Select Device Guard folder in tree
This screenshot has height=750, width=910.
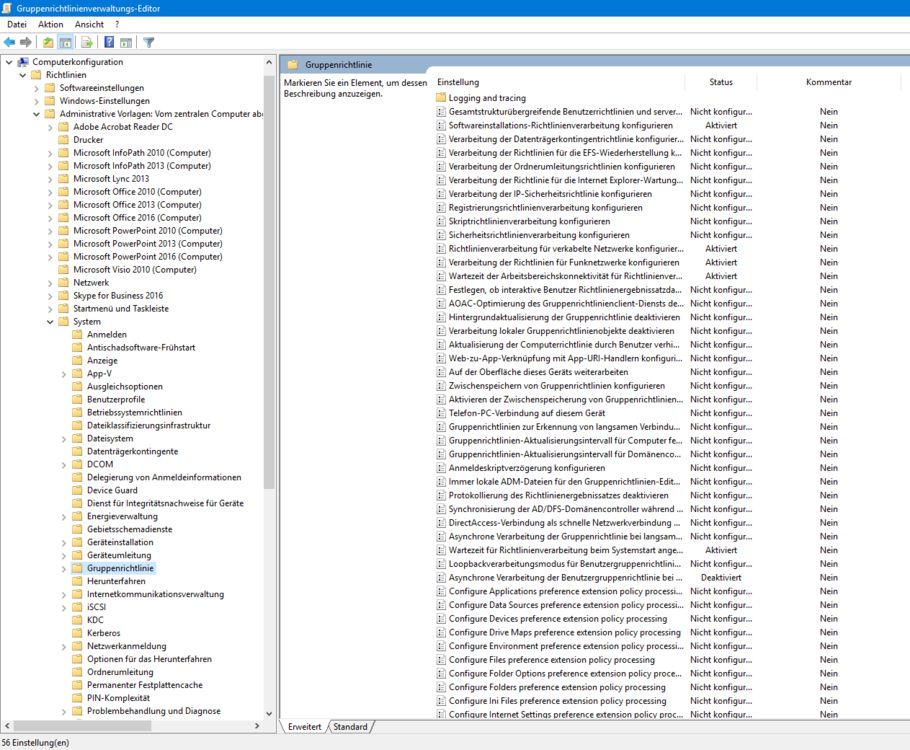tap(112, 490)
